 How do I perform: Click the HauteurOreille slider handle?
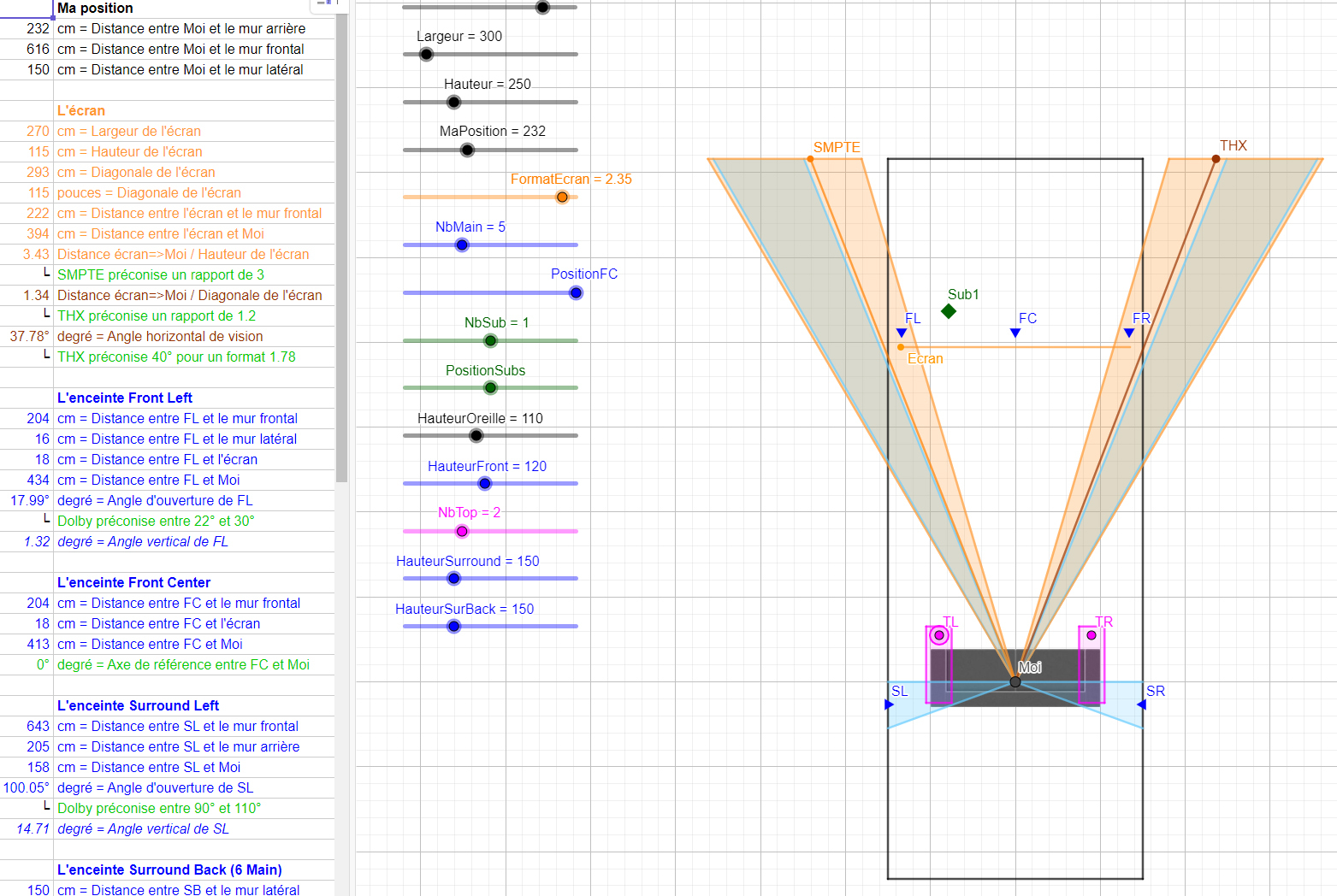click(476, 436)
